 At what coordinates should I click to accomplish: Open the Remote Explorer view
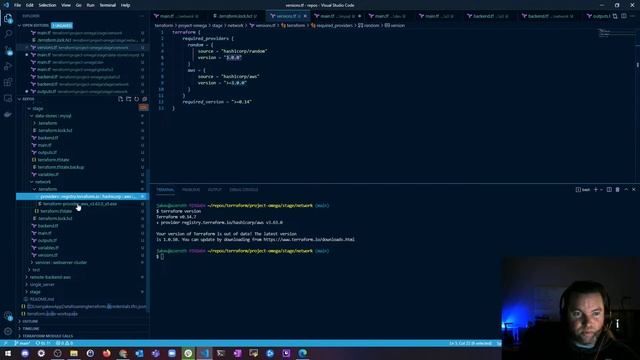coord(8,98)
